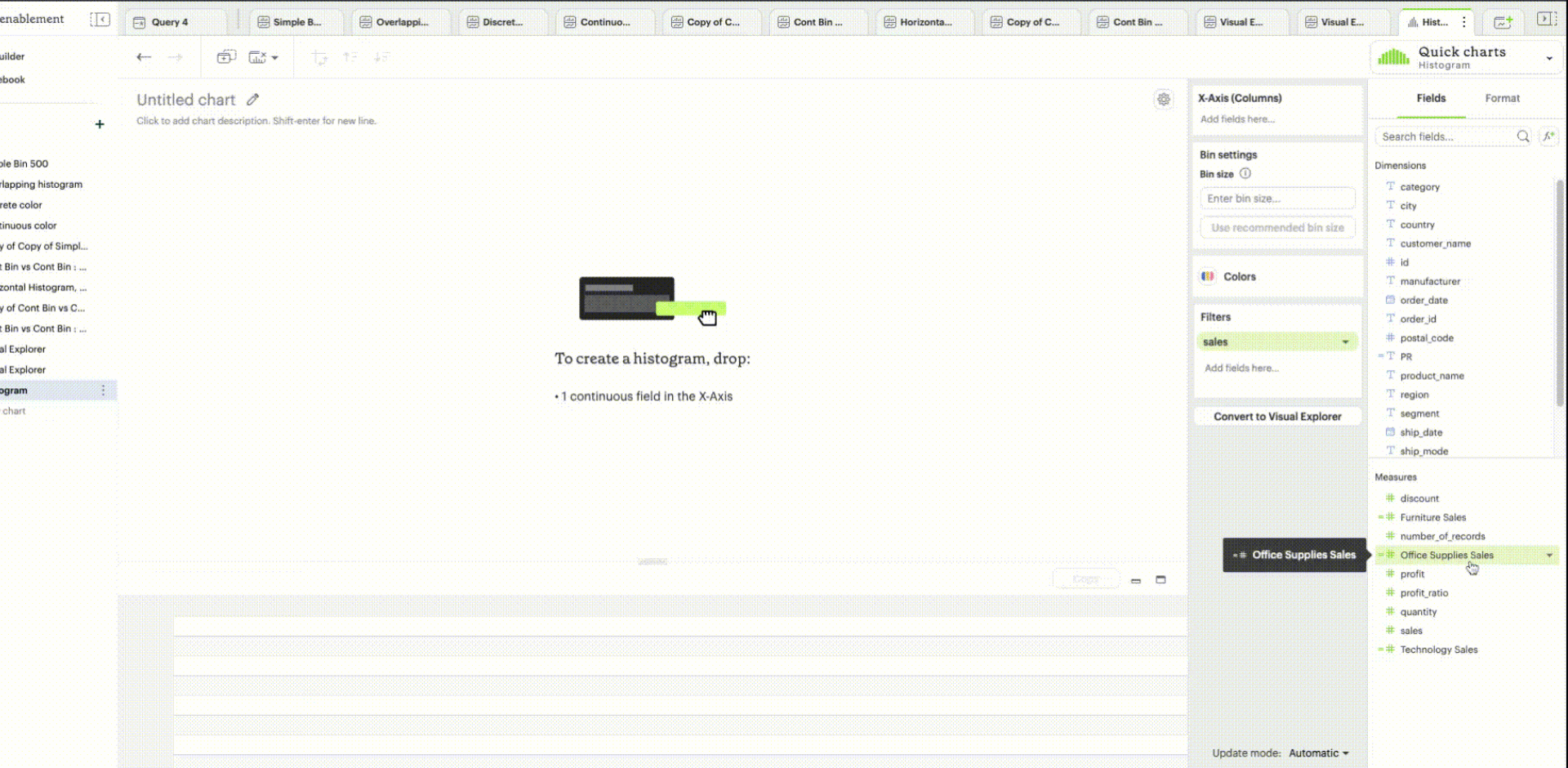Viewport: 1568px width, 768px height.
Task: Click the duplicate chart toolbar icon
Action: pos(226,57)
